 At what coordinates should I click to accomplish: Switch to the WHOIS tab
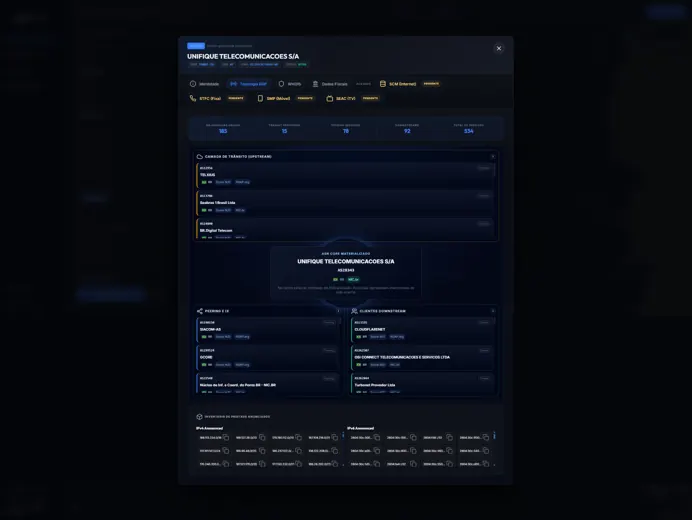point(290,84)
